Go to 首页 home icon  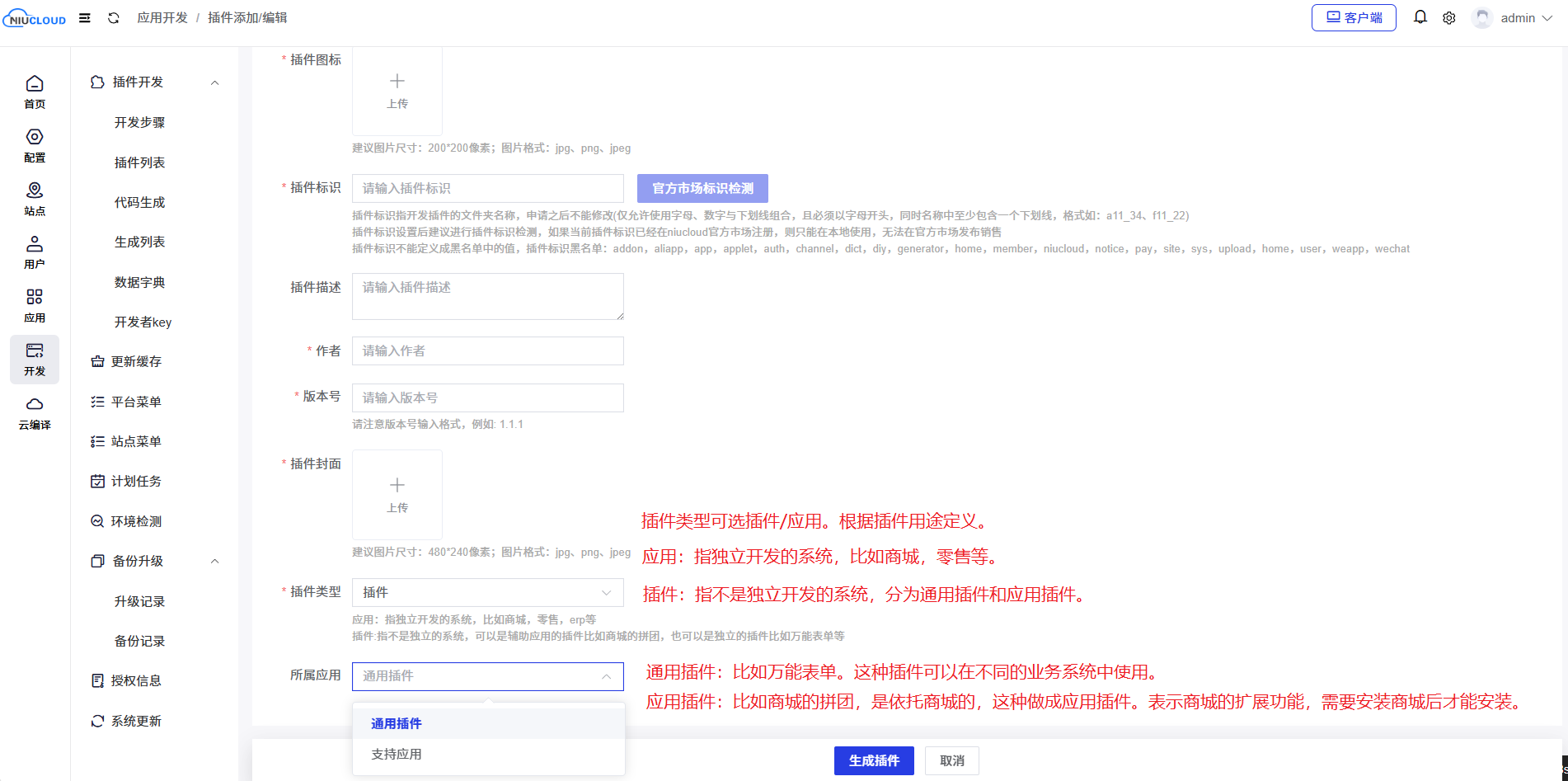pyautogui.click(x=35, y=92)
